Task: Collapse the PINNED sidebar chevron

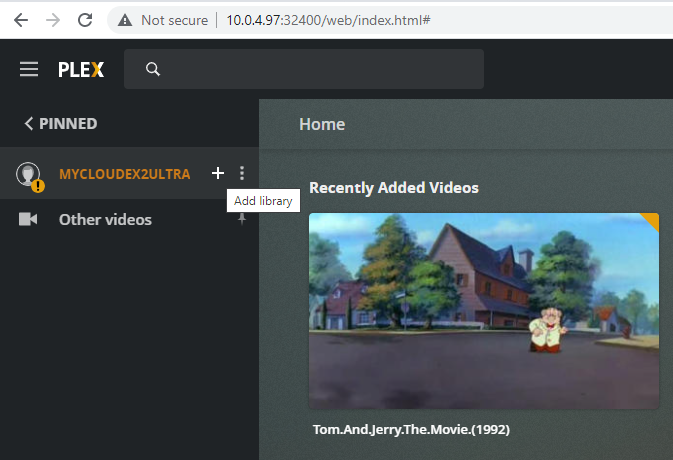Action: 28,124
